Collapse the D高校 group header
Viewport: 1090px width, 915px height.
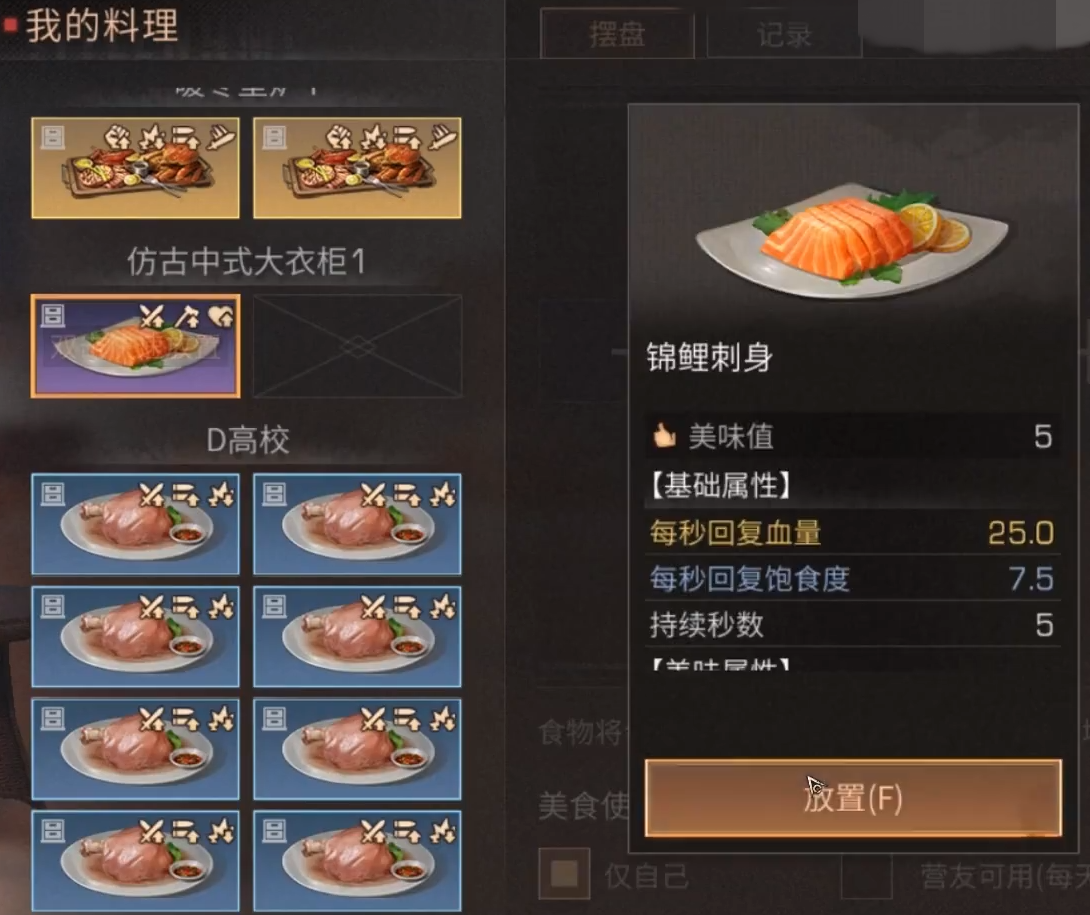coord(247,440)
